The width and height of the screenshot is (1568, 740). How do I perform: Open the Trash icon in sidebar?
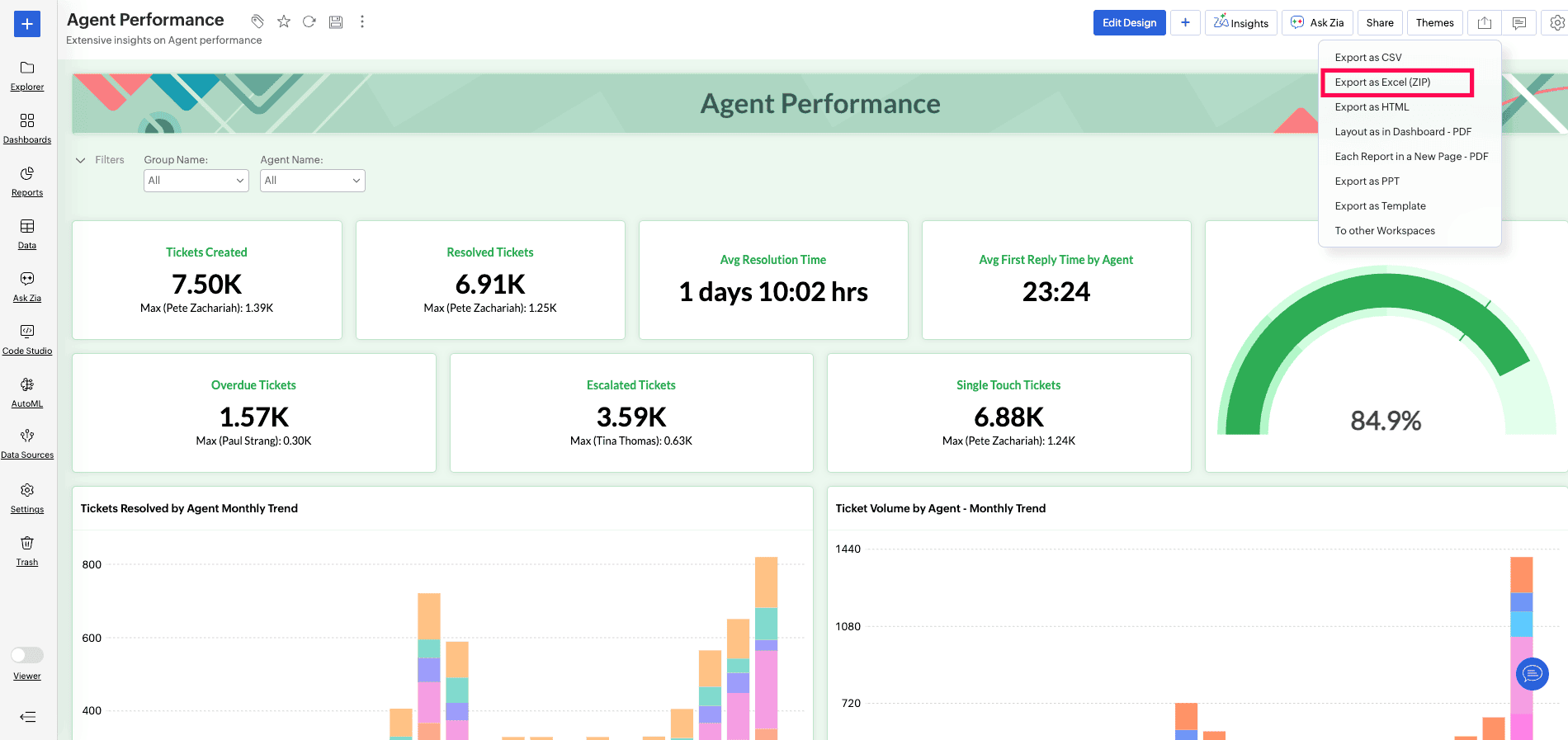tap(27, 543)
